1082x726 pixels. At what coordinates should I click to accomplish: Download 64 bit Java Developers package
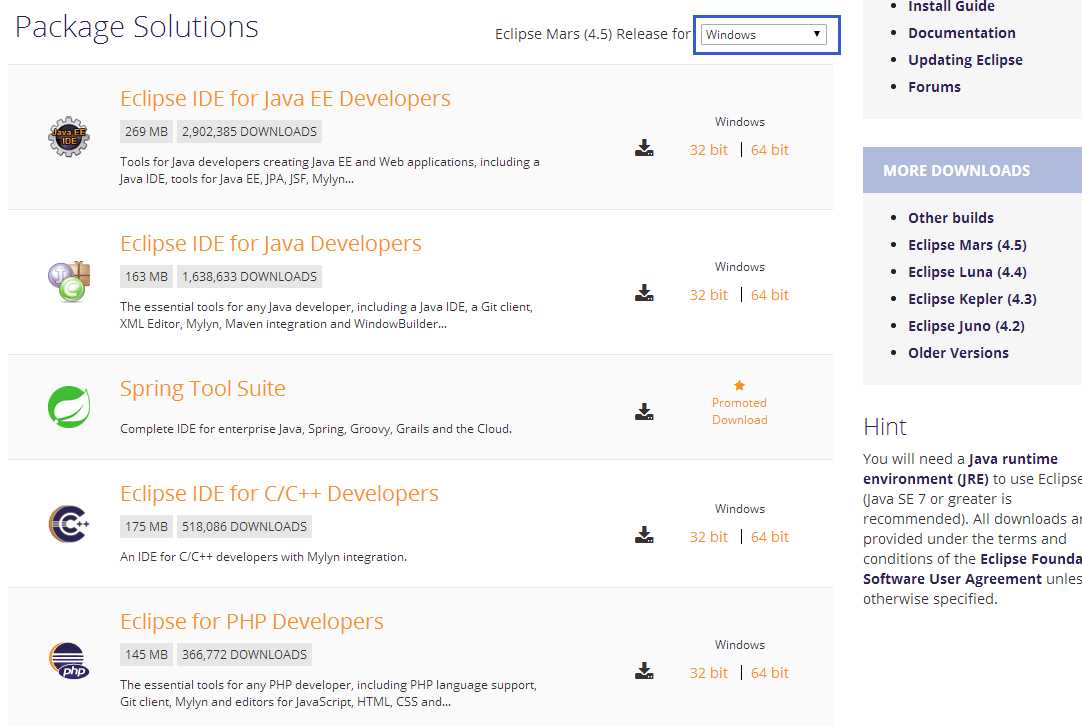[769, 295]
